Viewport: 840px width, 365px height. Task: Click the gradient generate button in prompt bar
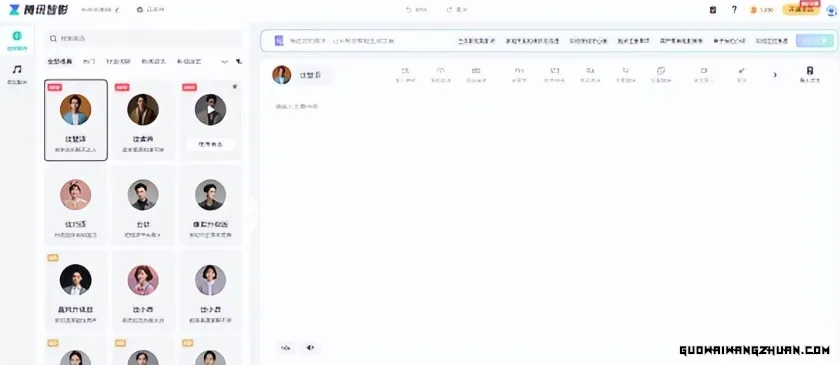point(815,41)
